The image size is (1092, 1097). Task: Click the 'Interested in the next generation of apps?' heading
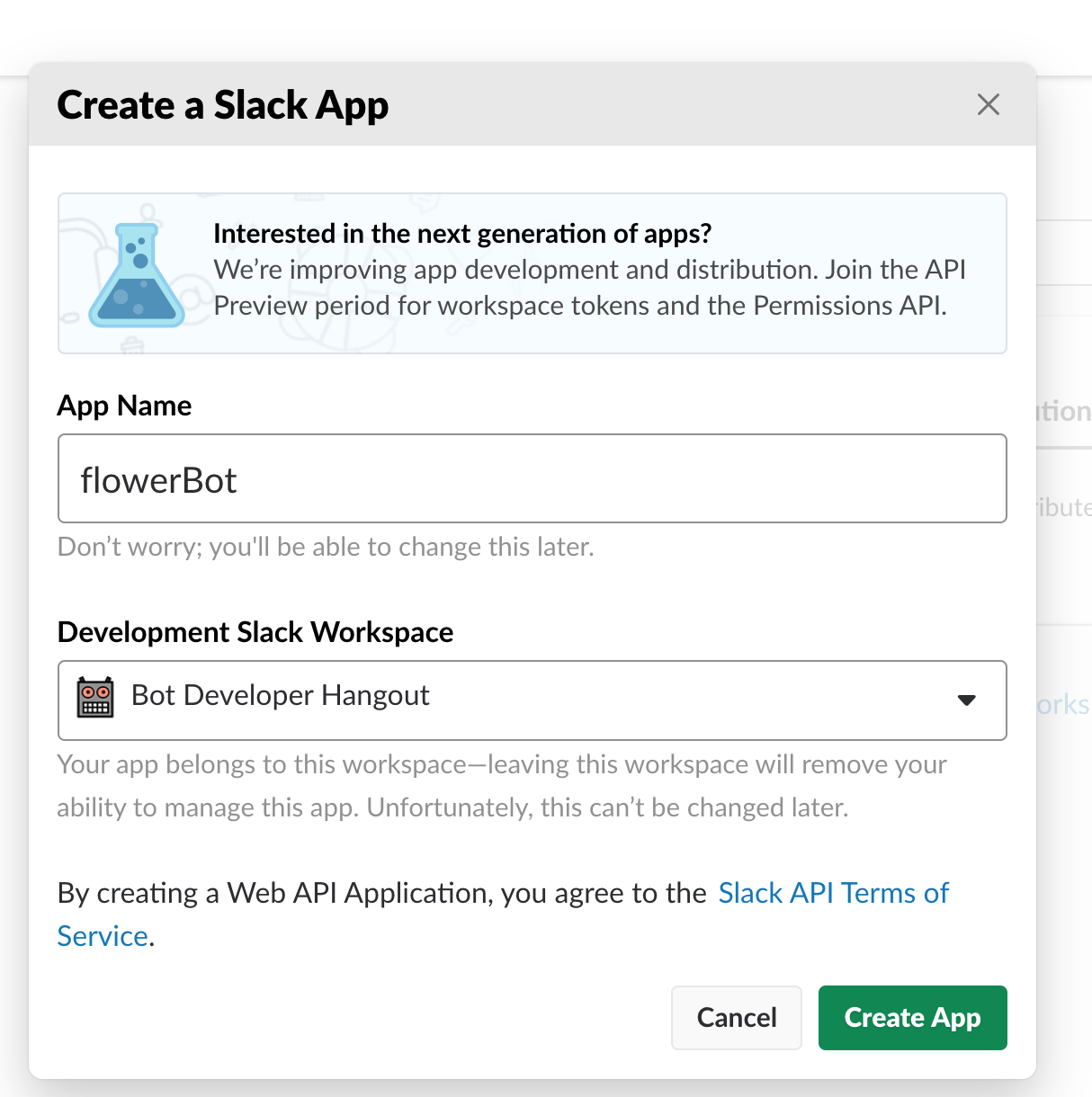[x=462, y=234]
